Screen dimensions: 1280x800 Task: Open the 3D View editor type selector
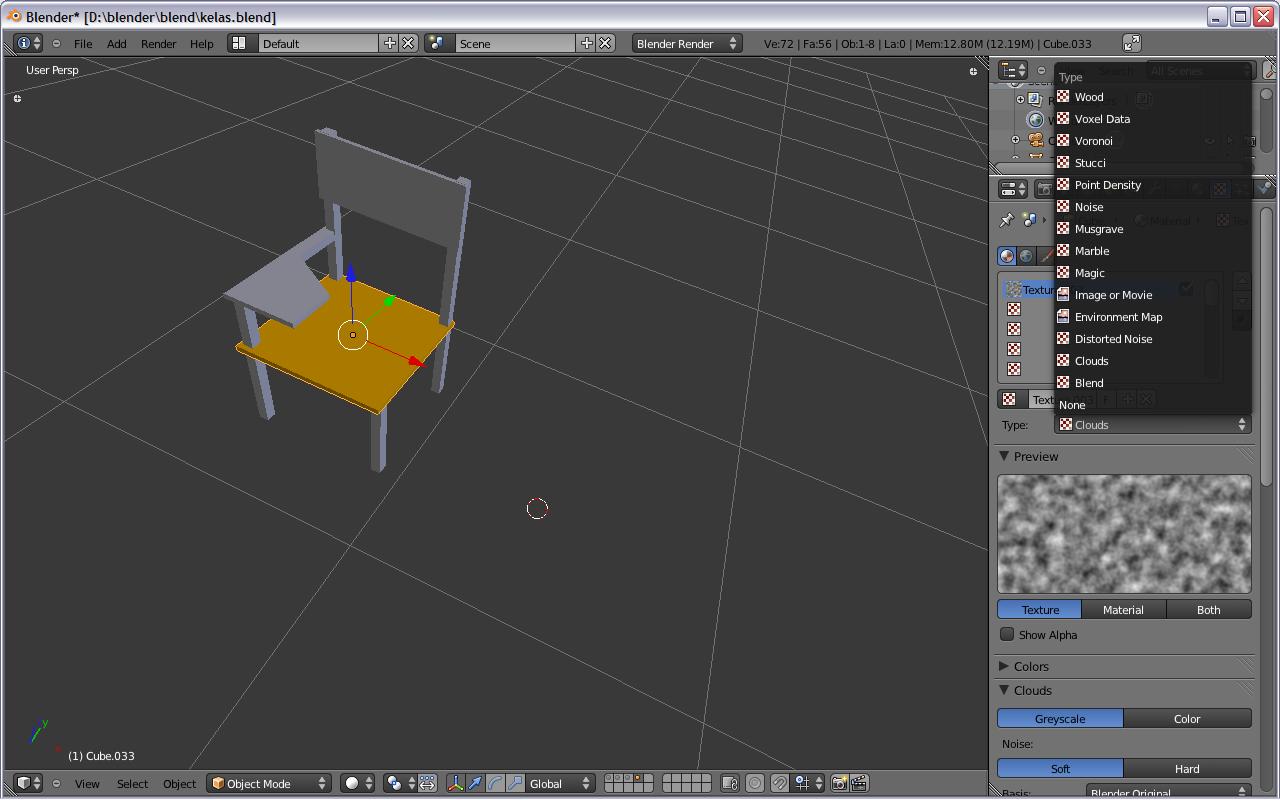[x=28, y=783]
